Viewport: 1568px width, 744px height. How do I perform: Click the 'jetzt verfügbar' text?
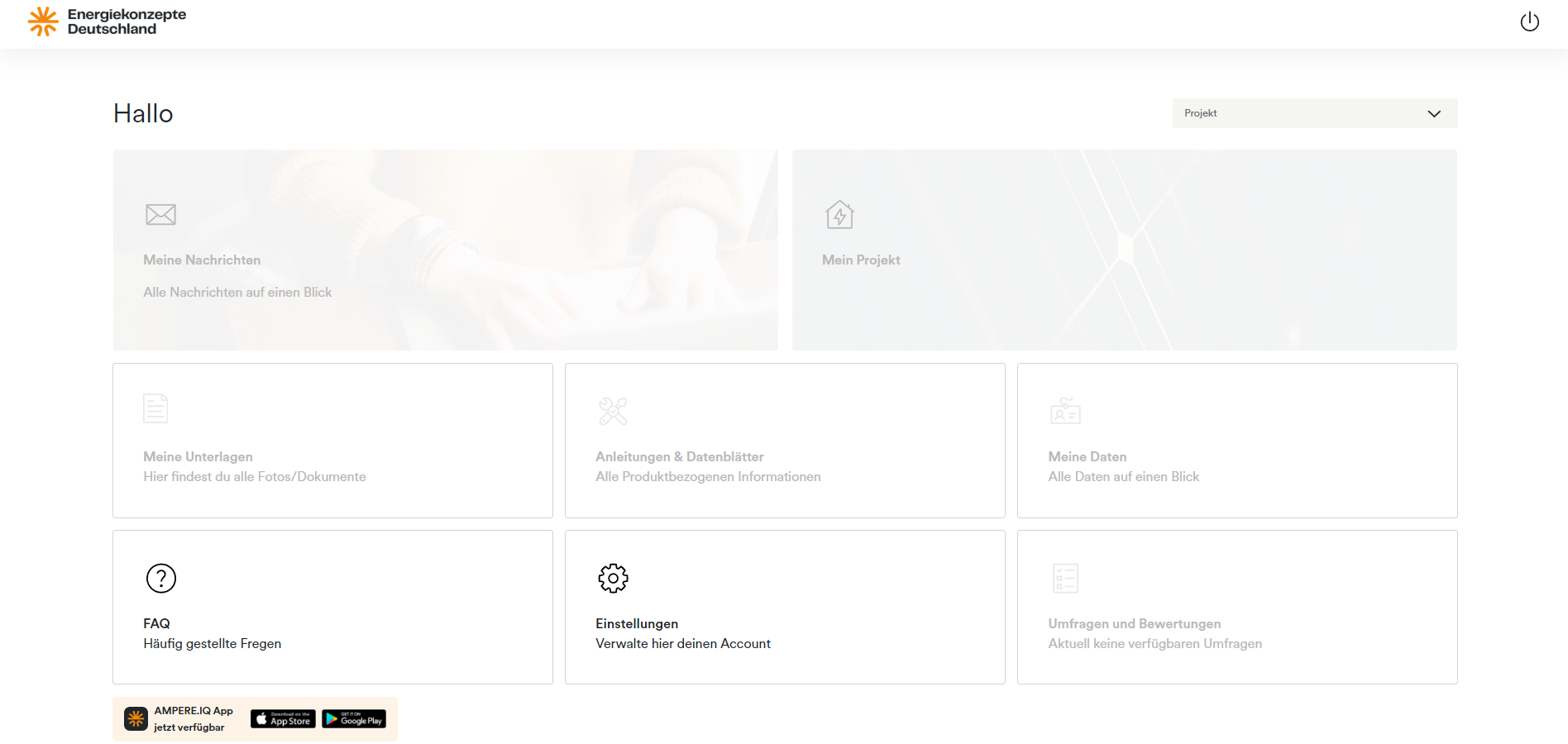189,727
